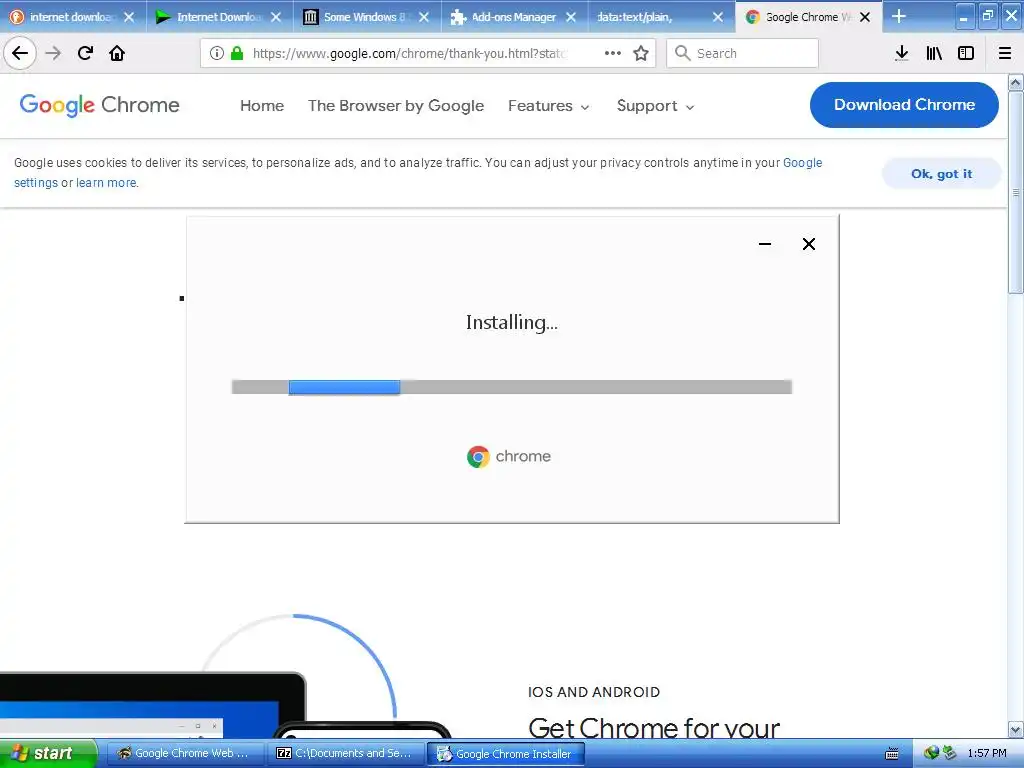Dismiss cookies with 'Ok, got it'
This screenshot has height=768, width=1024.
pyautogui.click(x=941, y=174)
